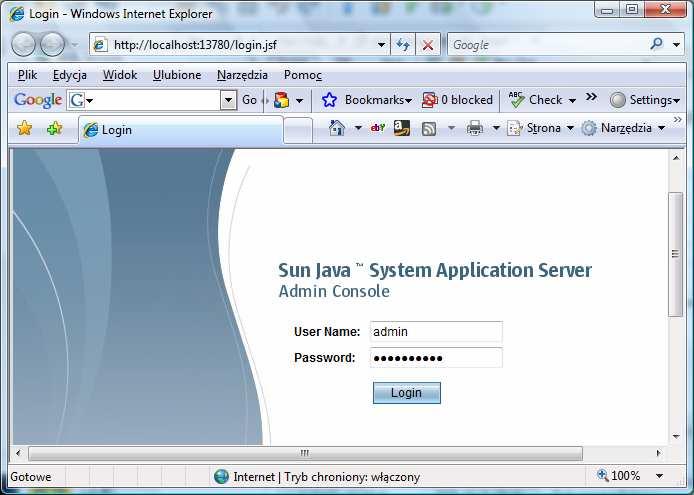Click the vertical scrollbar down arrow

point(676,437)
